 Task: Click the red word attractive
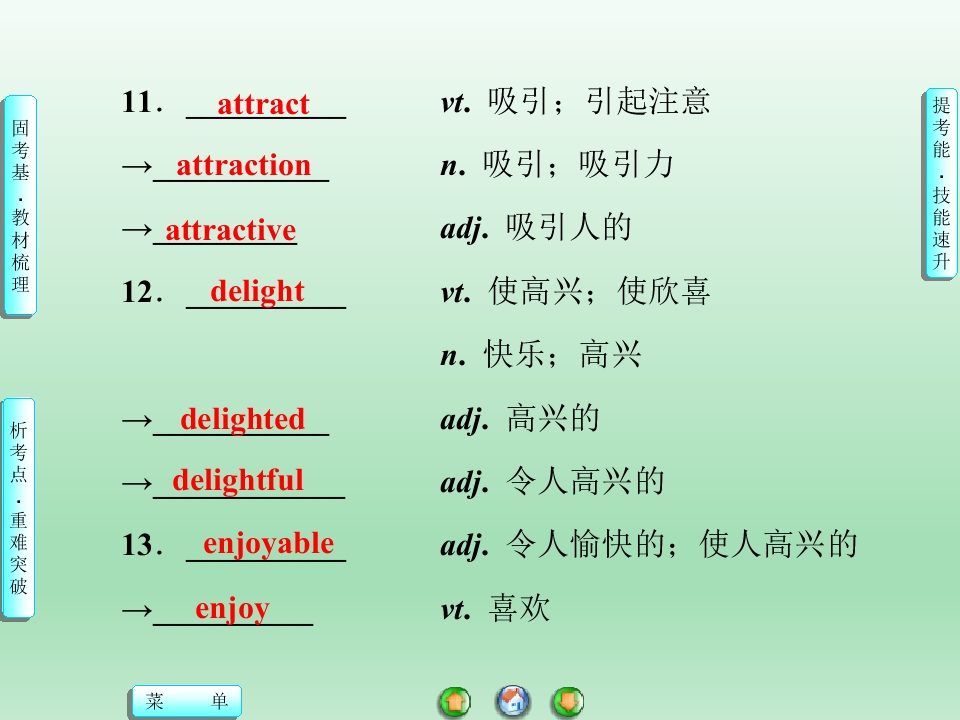pos(231,230)
